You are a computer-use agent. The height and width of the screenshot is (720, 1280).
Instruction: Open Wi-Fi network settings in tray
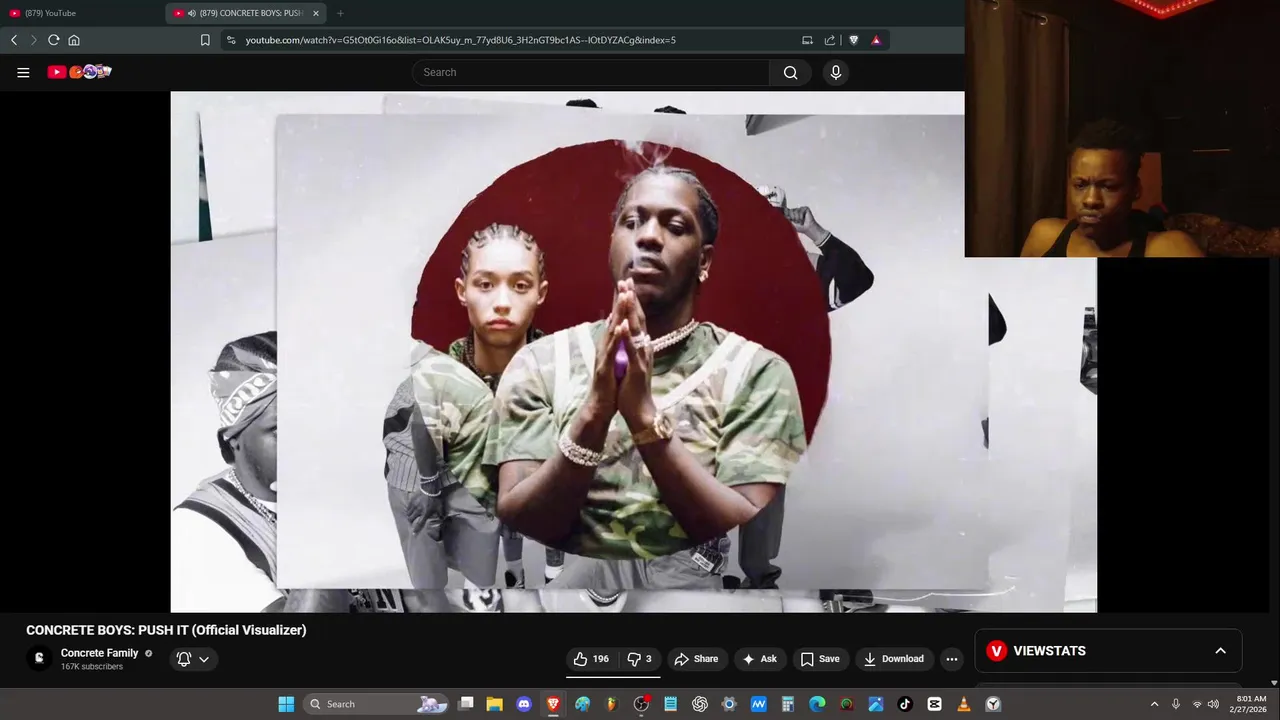1197,704
